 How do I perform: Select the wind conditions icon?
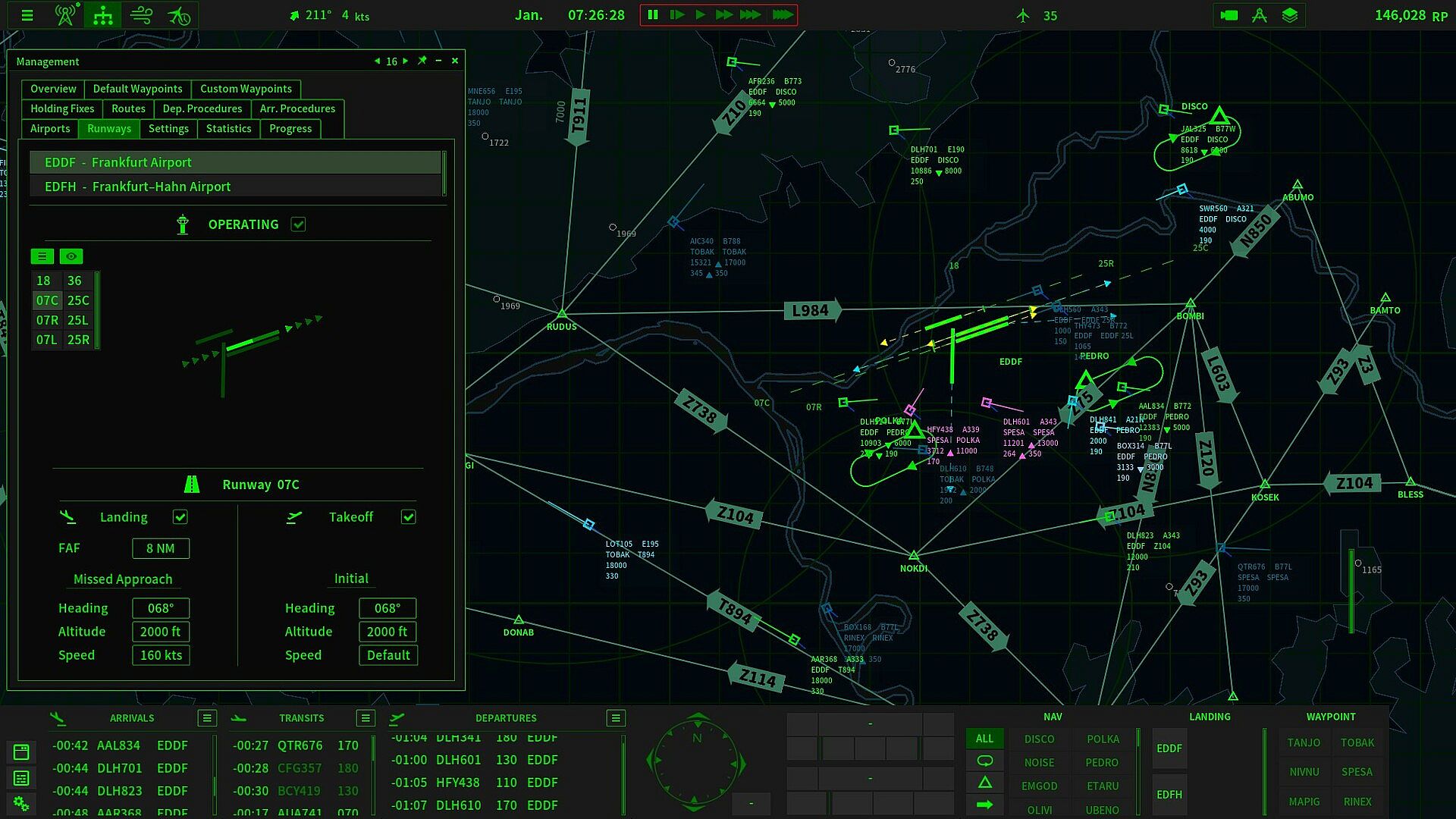tap(141, 15)
